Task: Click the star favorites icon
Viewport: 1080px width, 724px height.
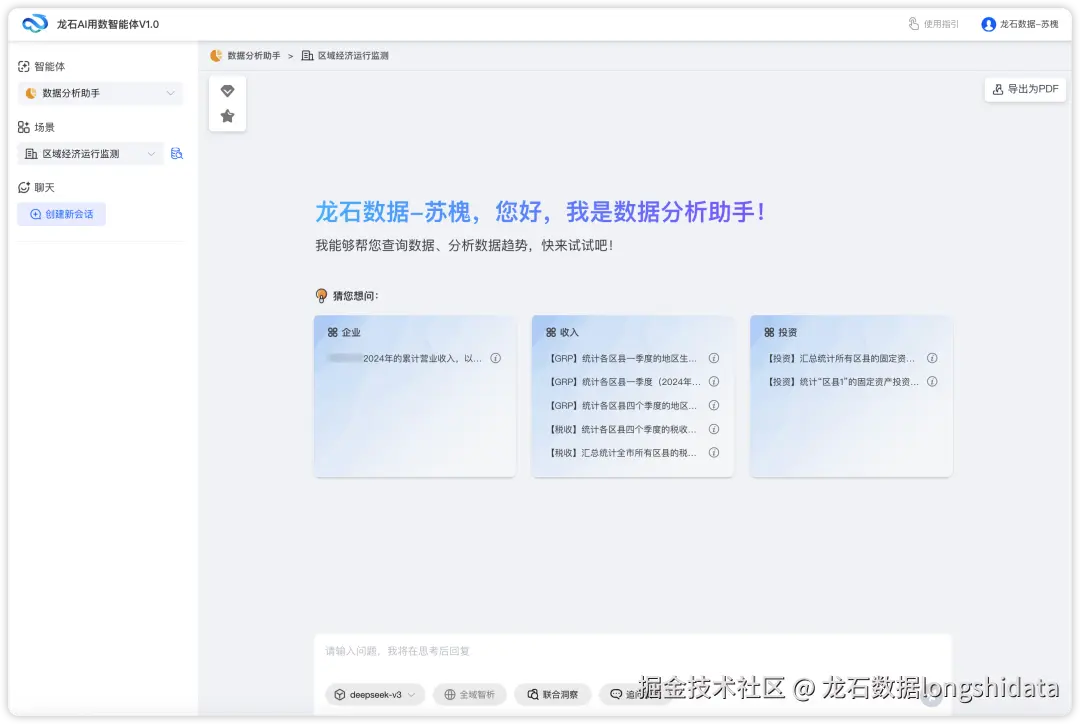Action: 227,116
